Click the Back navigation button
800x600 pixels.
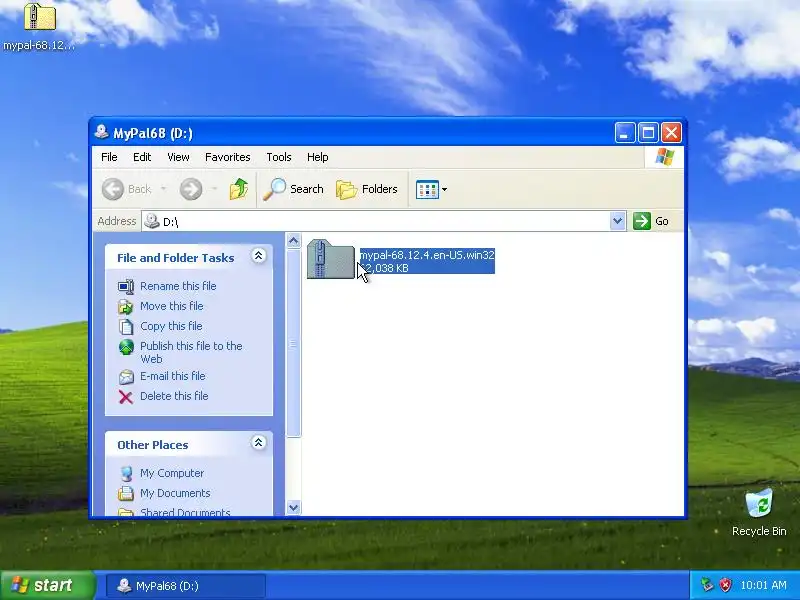coord(127,189)
